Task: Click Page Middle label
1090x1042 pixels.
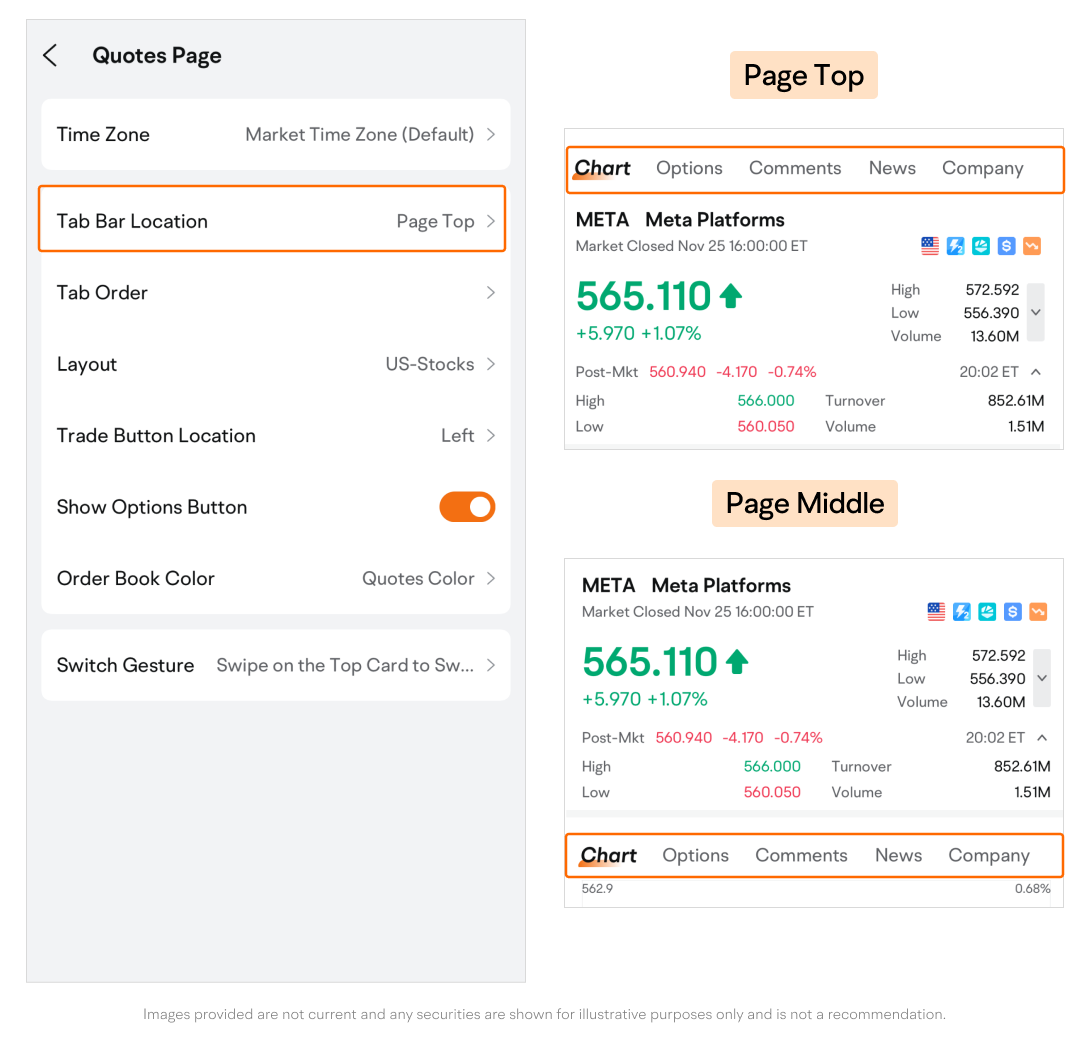Action: tap(805, 503)
